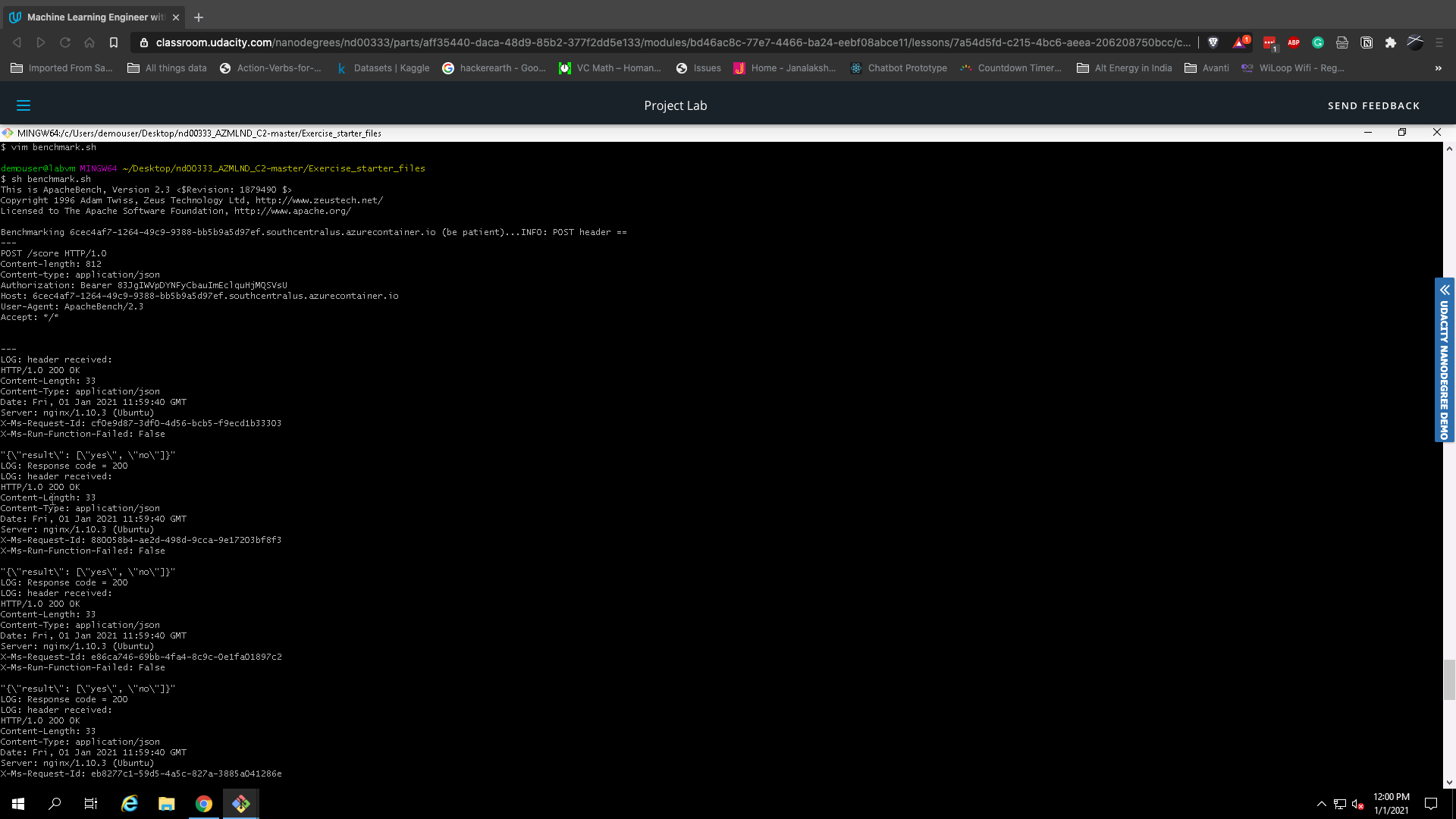Open the Extensions puzzle piece menu
This screenshot has height=819, width=1456.
[x=1391, y=42]
